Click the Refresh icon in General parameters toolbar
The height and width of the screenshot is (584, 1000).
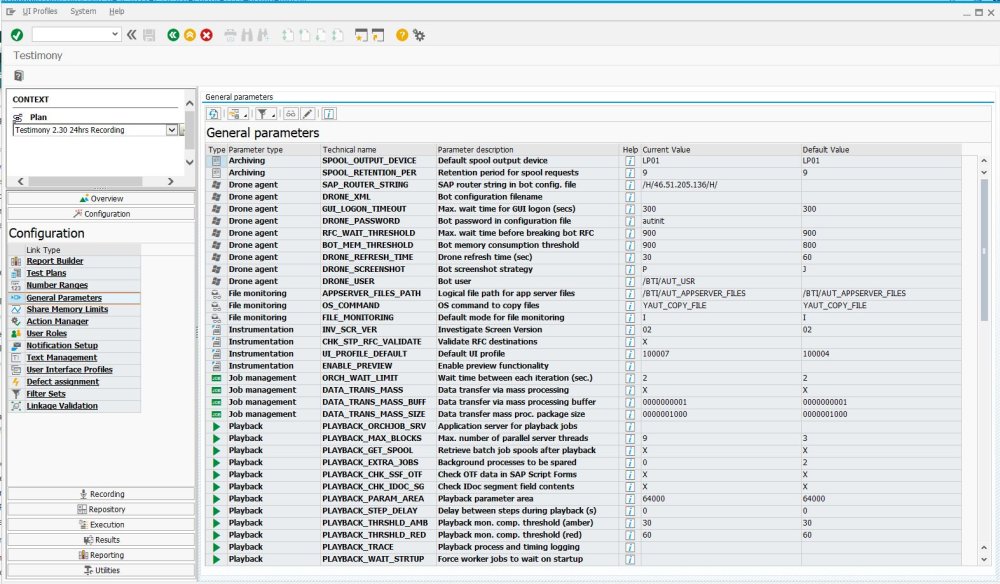pos(214,113)
